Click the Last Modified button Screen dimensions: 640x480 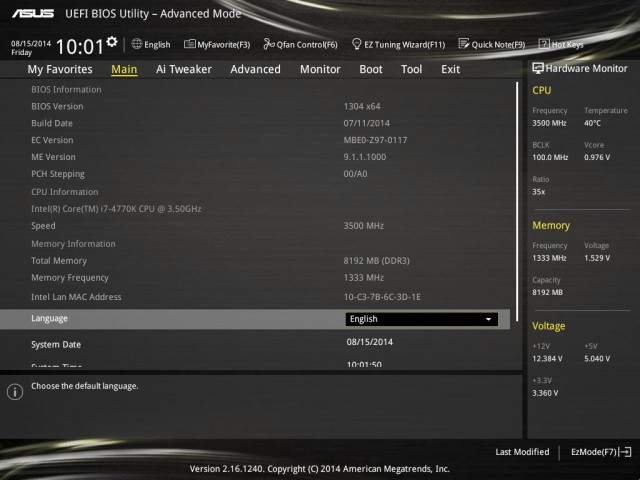(x=522, y=452)
